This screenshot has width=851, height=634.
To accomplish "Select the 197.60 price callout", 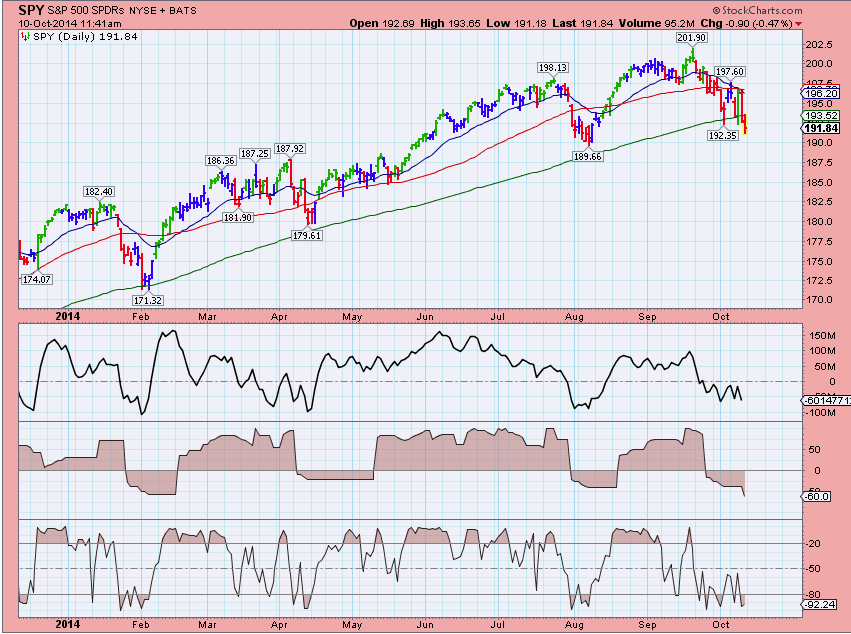I will coord(729,72).
